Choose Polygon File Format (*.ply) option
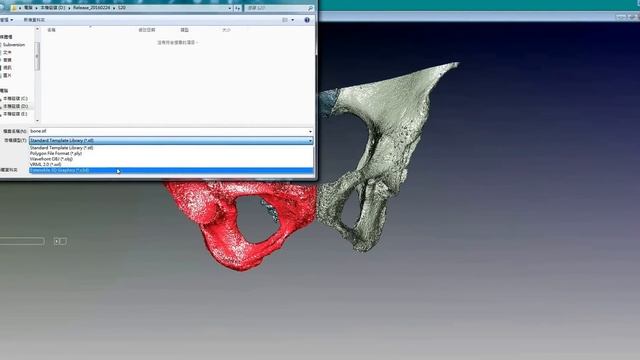640x360 pixels. click(x=171, y=153)
